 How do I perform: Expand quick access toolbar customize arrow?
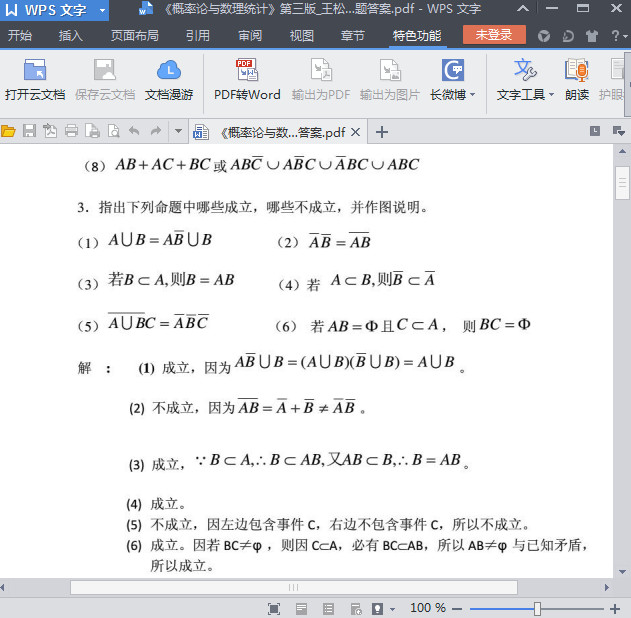(x=178, y=131)
